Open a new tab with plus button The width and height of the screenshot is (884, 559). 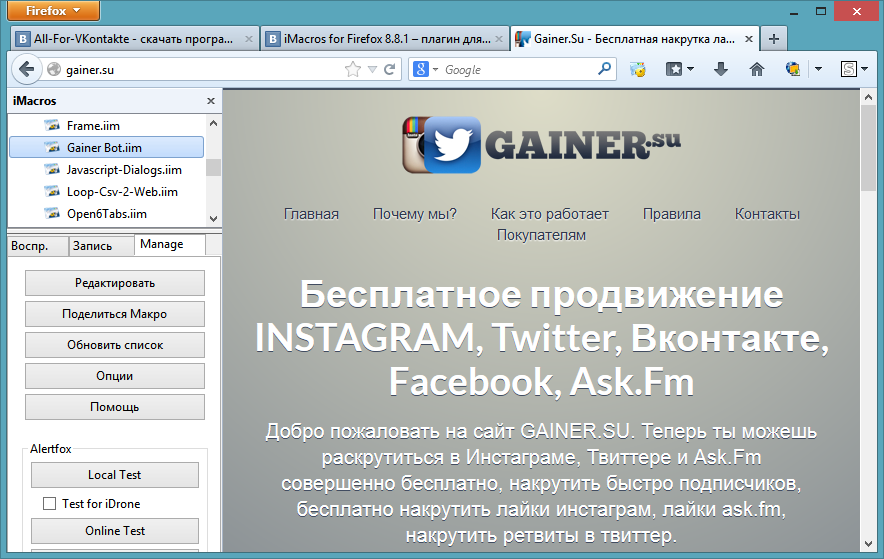[774, 39]
